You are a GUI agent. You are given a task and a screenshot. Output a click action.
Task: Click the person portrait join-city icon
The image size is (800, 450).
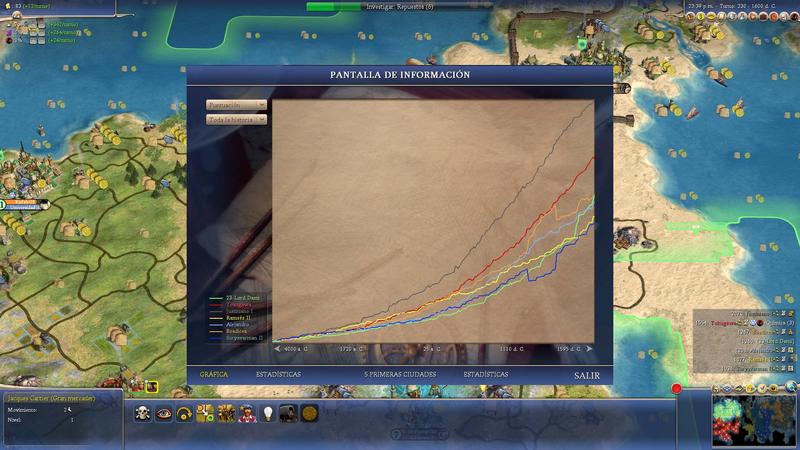(x=247, y=413)
